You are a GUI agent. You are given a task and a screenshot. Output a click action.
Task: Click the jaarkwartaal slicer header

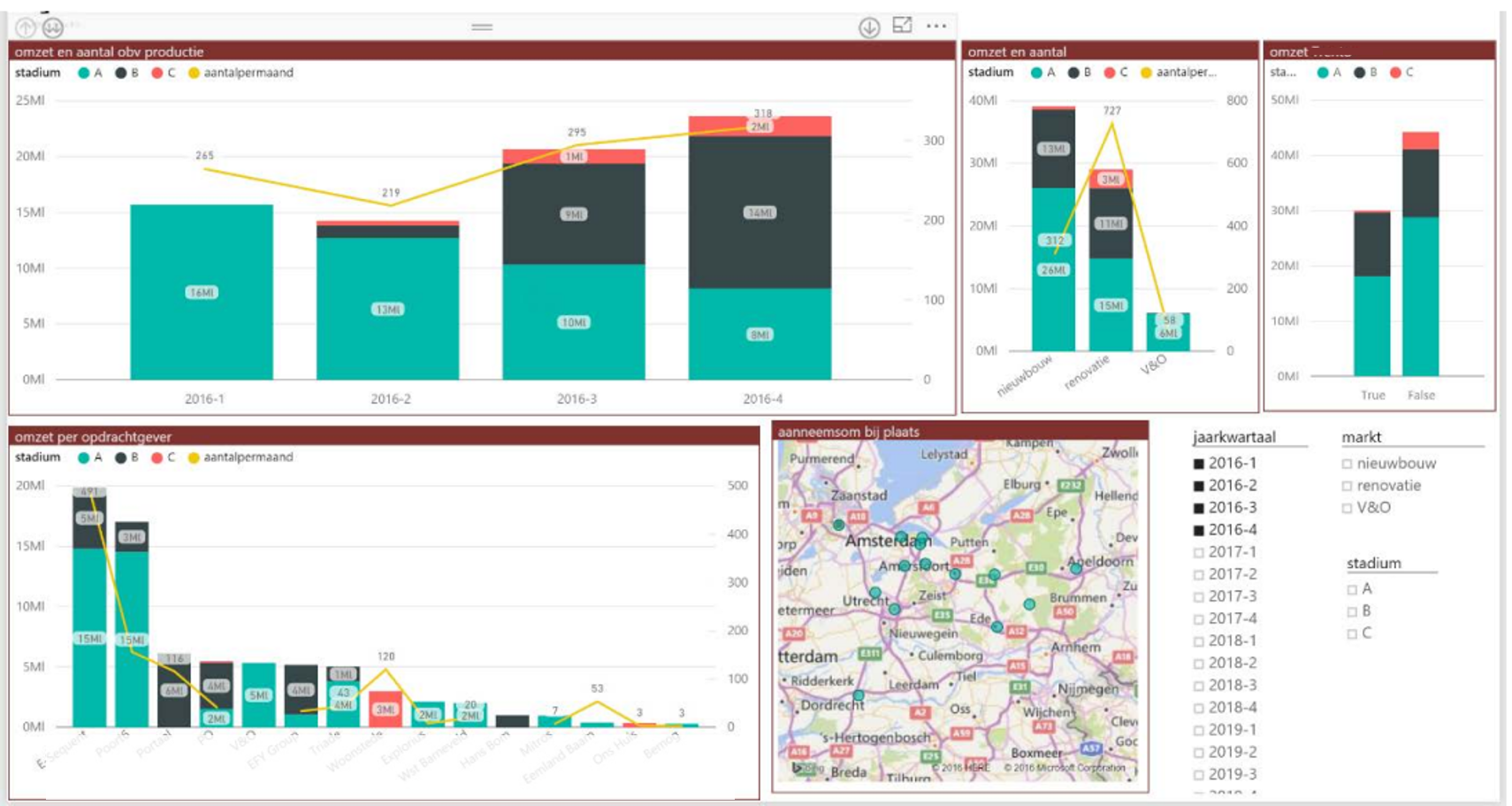point(1233,437)
